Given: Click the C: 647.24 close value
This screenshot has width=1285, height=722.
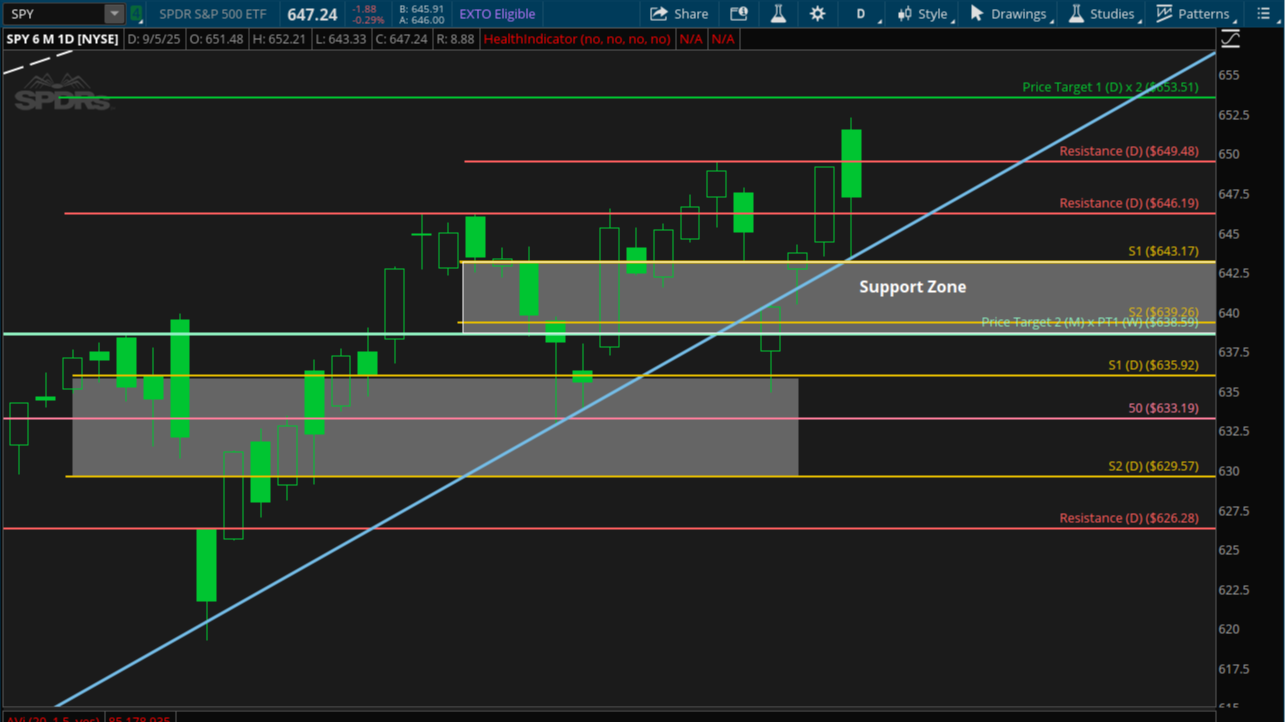Looking at the screenshot, I should (402, 39).
